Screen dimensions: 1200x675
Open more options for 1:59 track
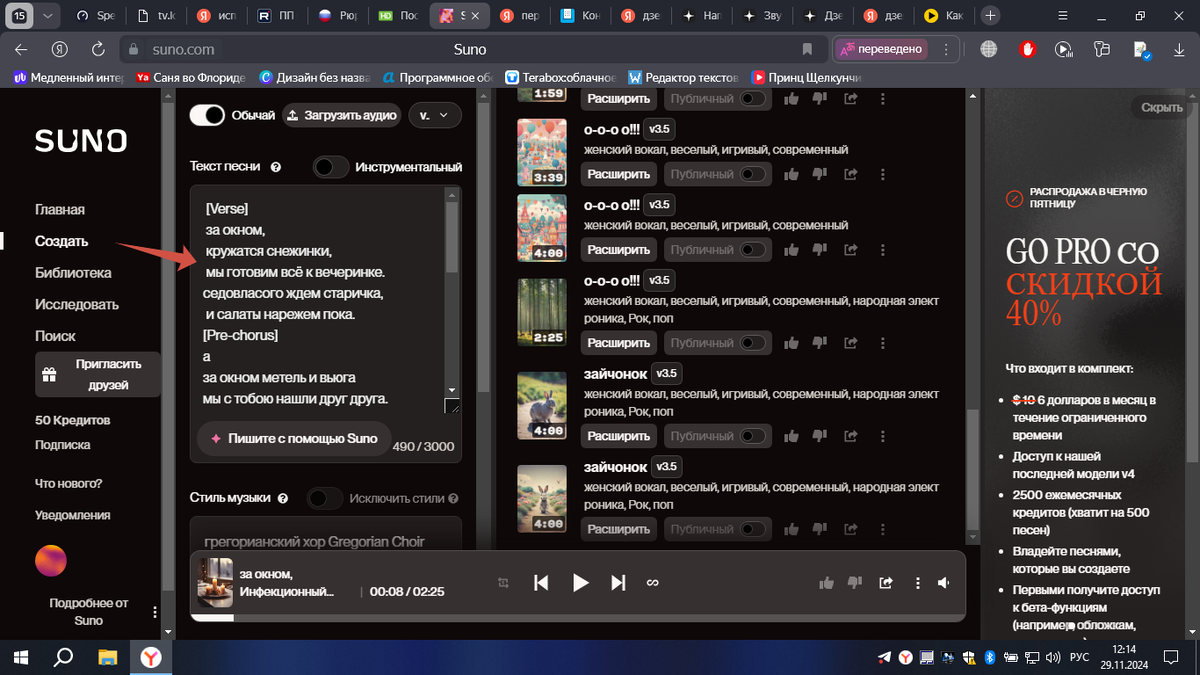(x=882, y=98)
